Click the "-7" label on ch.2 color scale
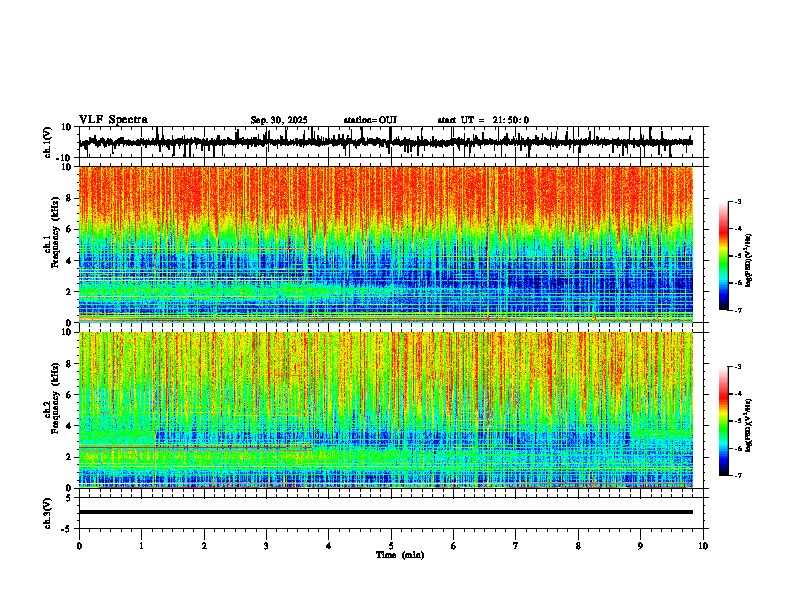 736,475
